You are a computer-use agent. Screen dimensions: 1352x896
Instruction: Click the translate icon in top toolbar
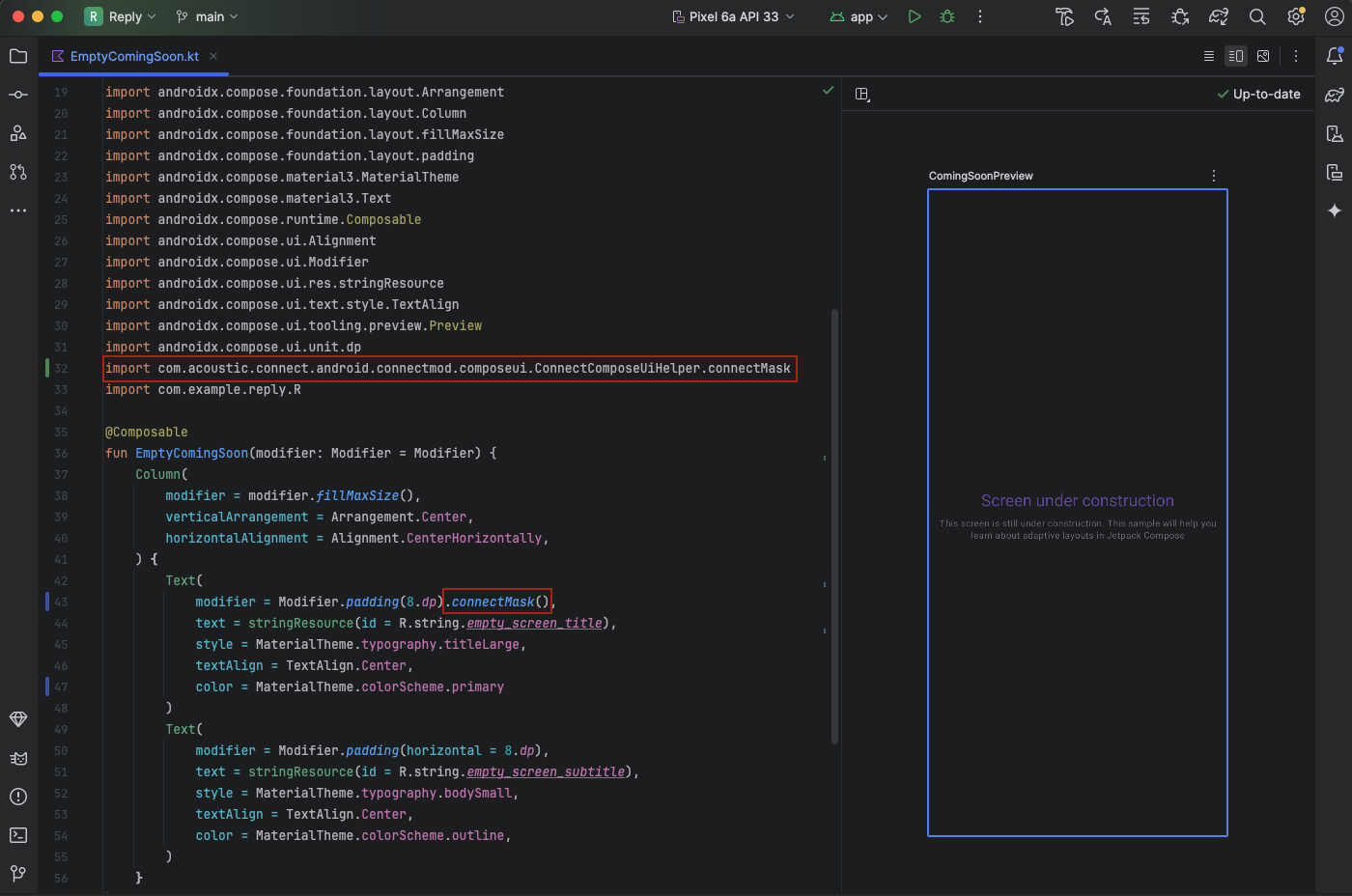pos(1103,16)
